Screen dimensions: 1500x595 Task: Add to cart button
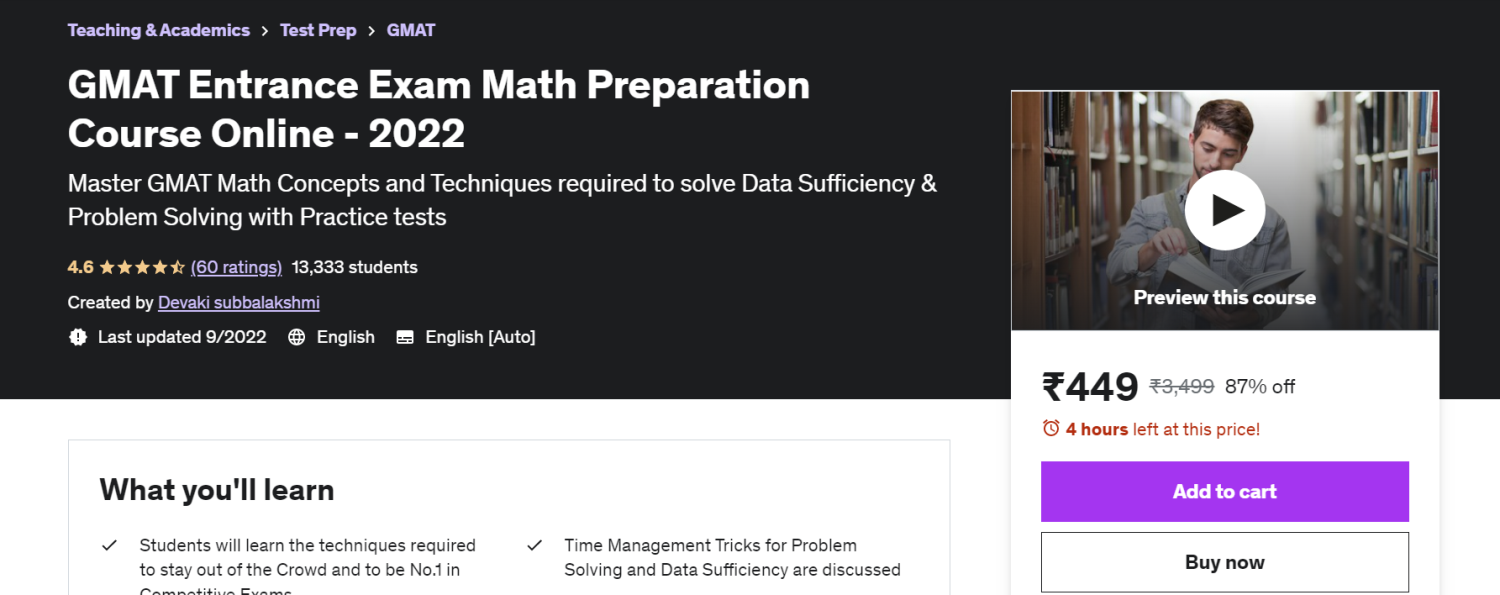(x=1225, y=491)
